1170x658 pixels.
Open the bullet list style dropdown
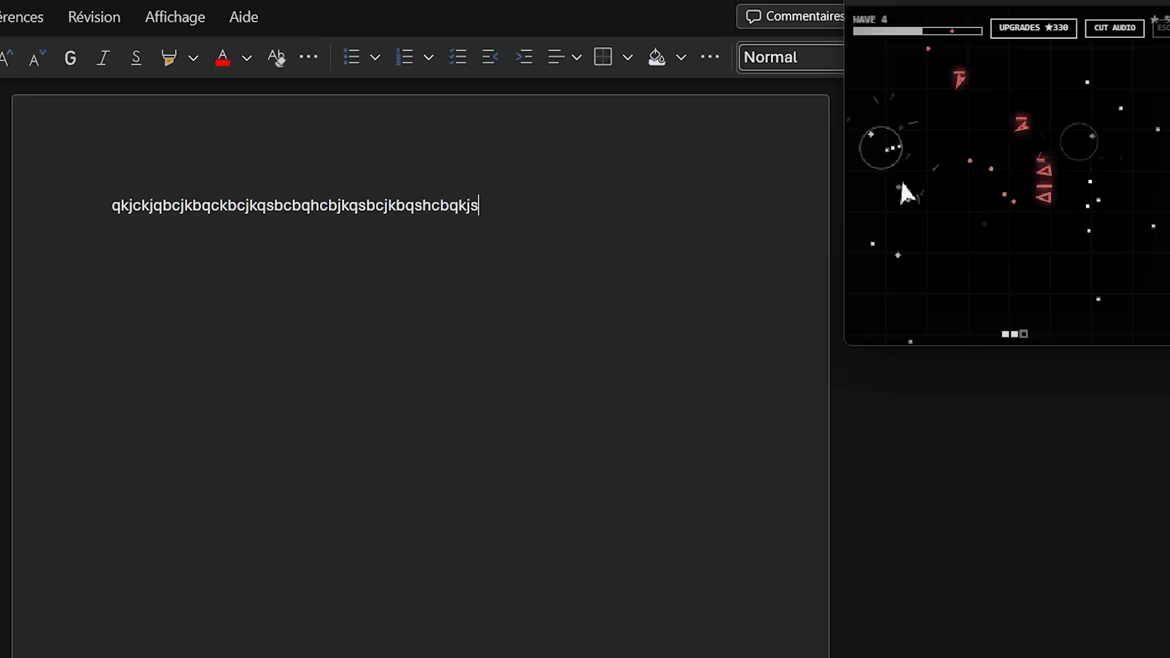pyautogui.click(x=375, y=57)
